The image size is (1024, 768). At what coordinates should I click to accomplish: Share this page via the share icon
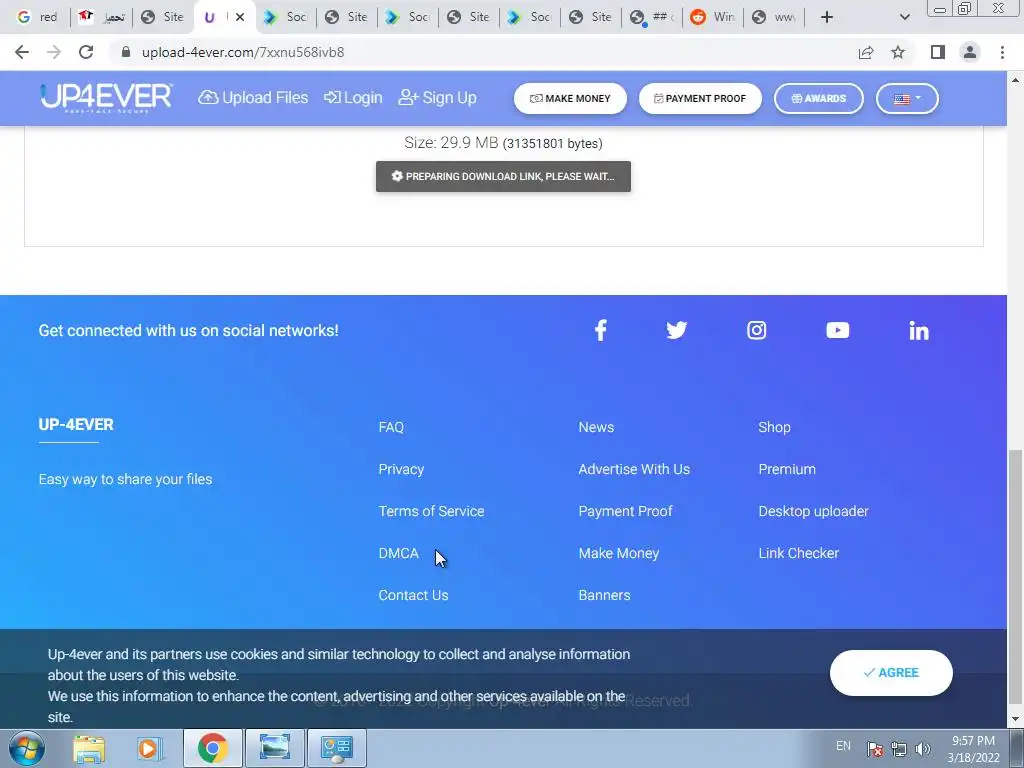[x=866, y=52]
